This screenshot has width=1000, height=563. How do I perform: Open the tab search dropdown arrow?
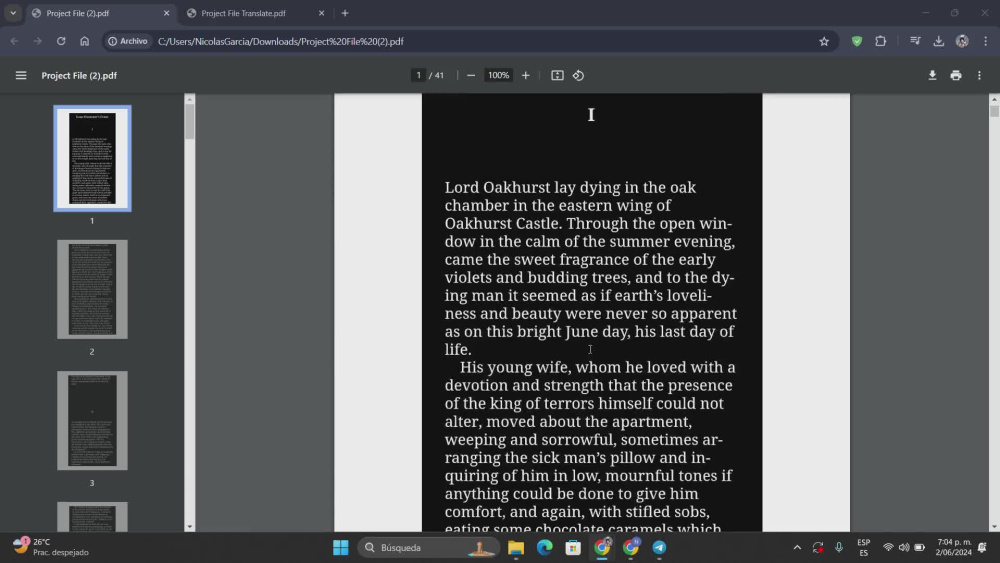[13, 13]
